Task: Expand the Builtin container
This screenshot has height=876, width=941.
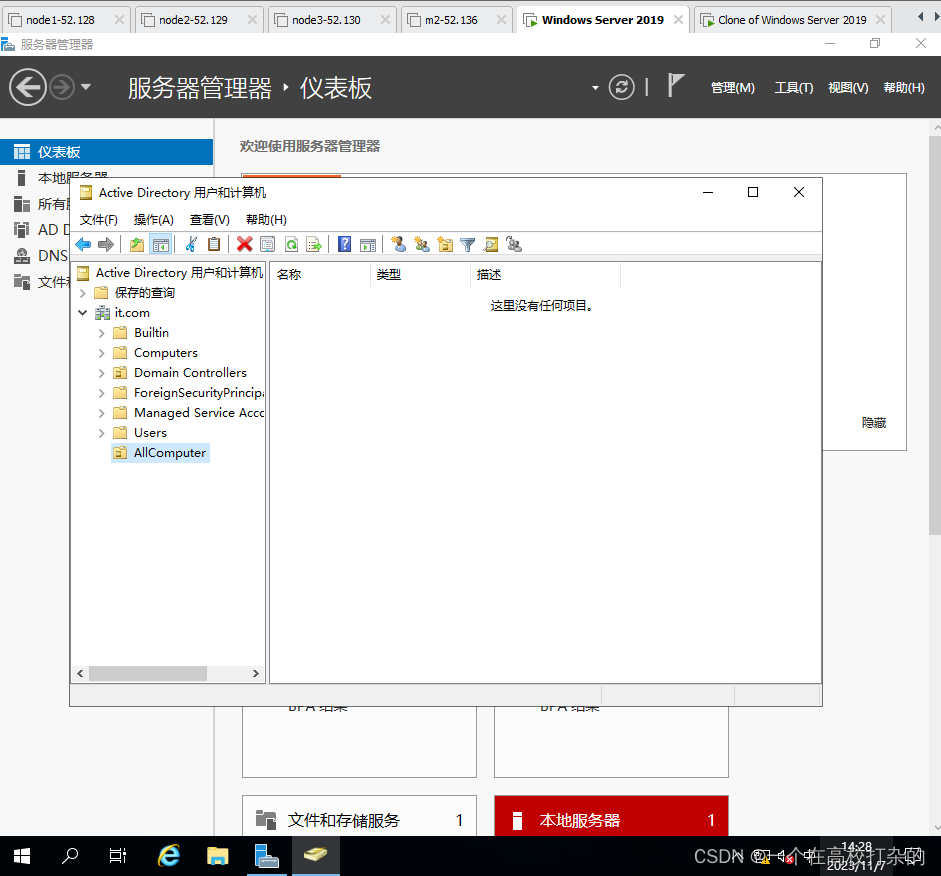Action: click(x=101, y=333)
